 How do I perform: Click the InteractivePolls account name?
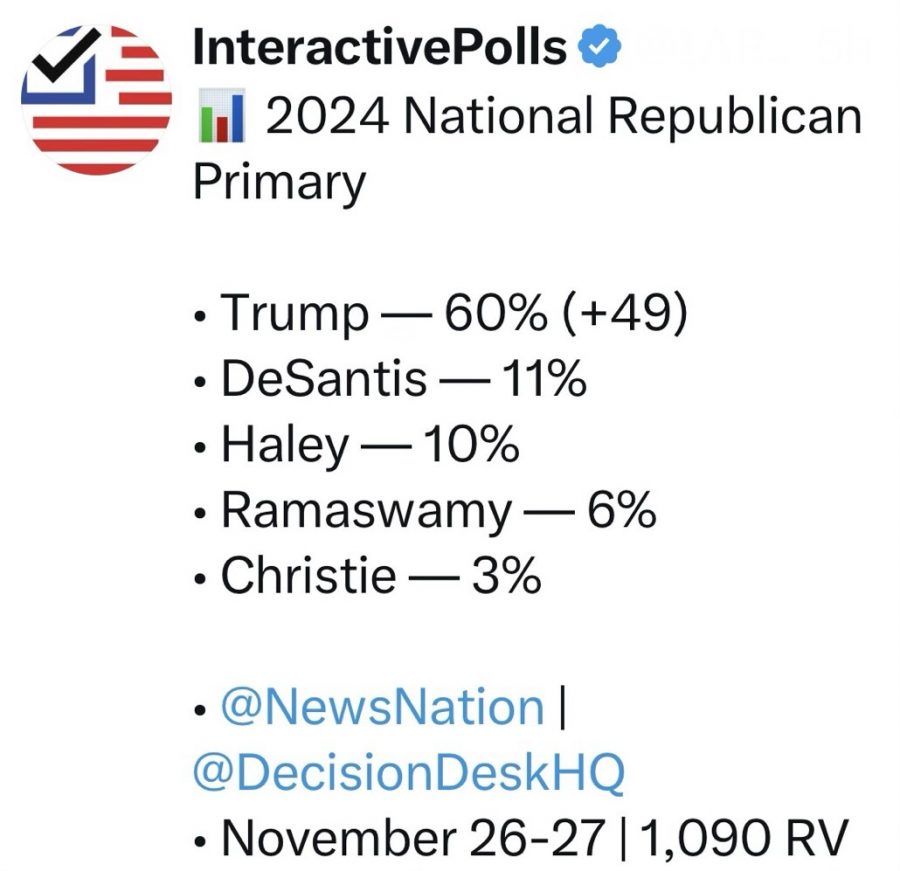(379, 46)
